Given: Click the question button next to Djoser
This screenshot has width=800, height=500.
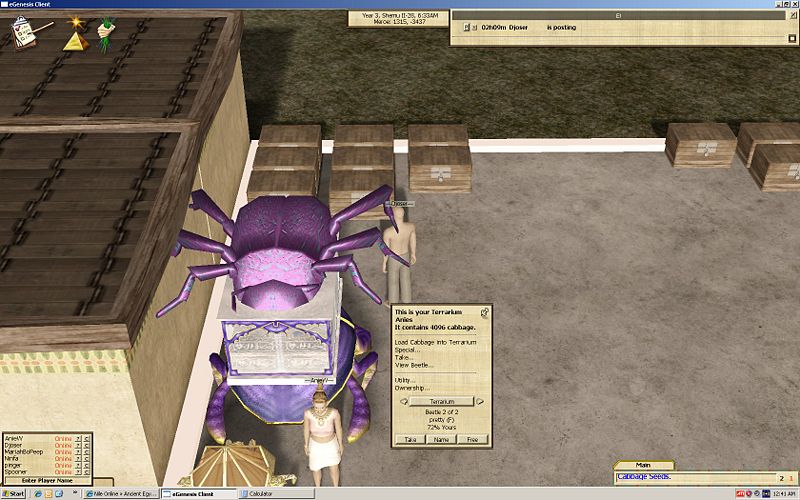Looking at the screenshot, I should coord(78,445).
